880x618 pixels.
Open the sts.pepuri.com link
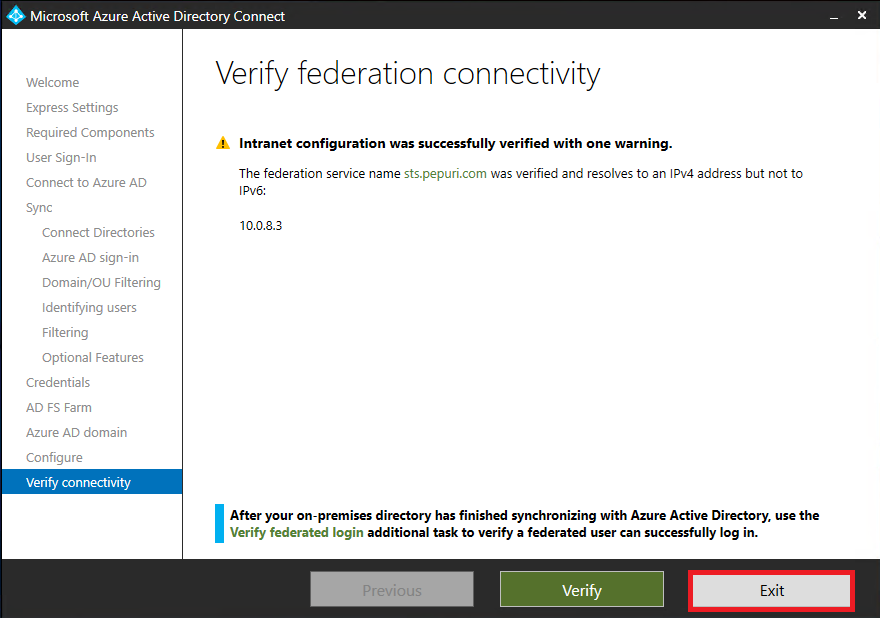coord(445,173)
